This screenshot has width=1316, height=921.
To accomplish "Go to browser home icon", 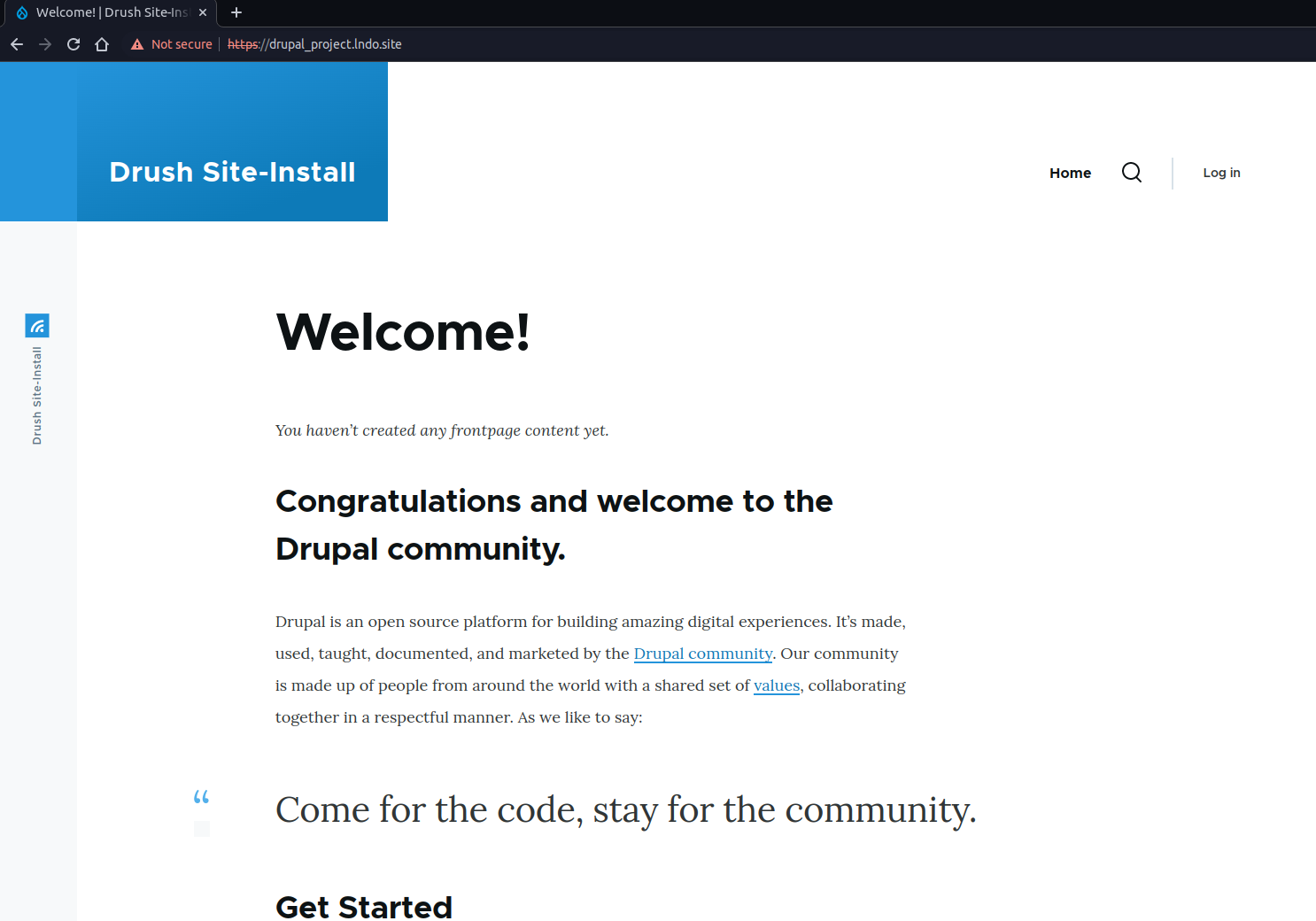I will (102, 44).
